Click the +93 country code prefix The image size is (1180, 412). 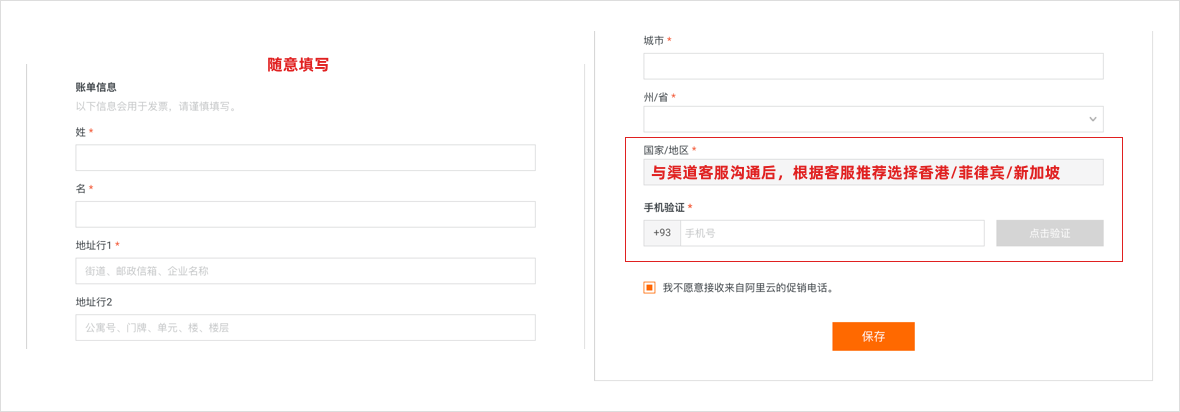(x=662, y=233)
